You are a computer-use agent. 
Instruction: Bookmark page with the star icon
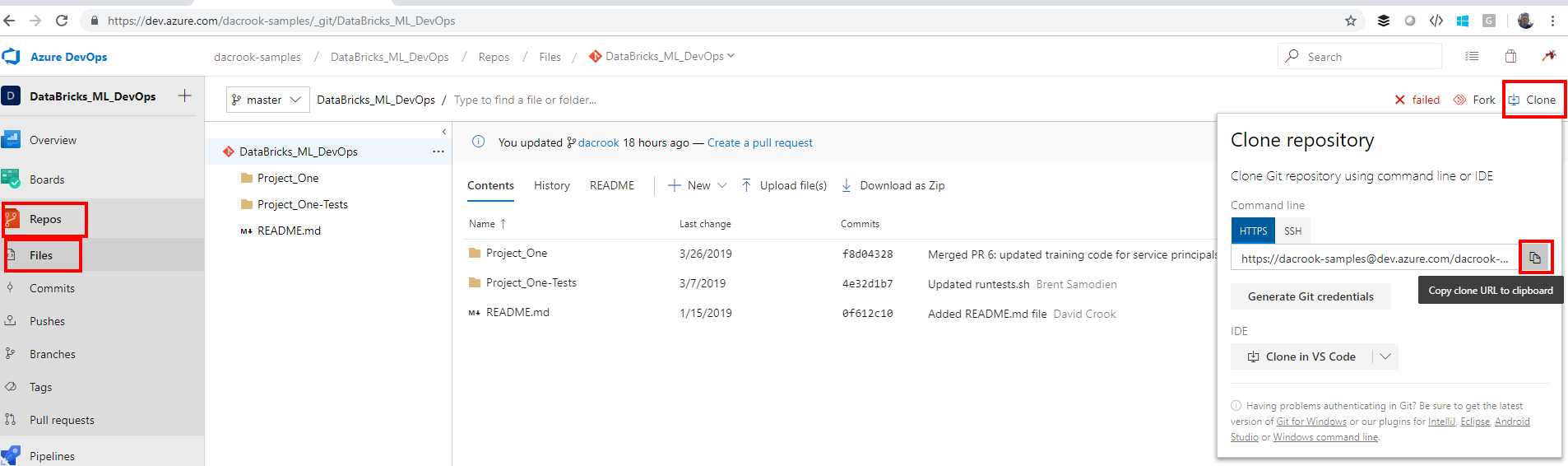[x=1351, y=21]
